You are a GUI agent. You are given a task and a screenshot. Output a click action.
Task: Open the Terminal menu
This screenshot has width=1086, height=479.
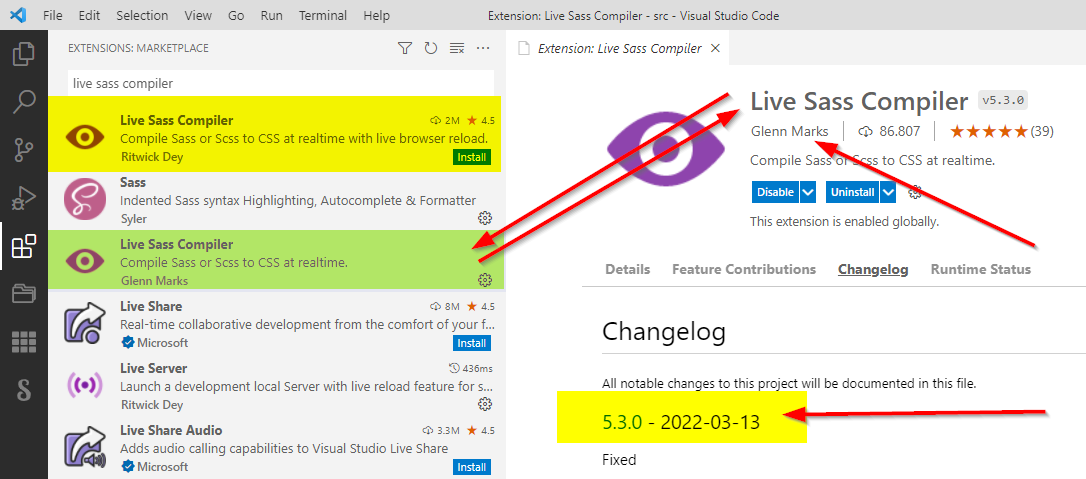[x=323, y=15]
